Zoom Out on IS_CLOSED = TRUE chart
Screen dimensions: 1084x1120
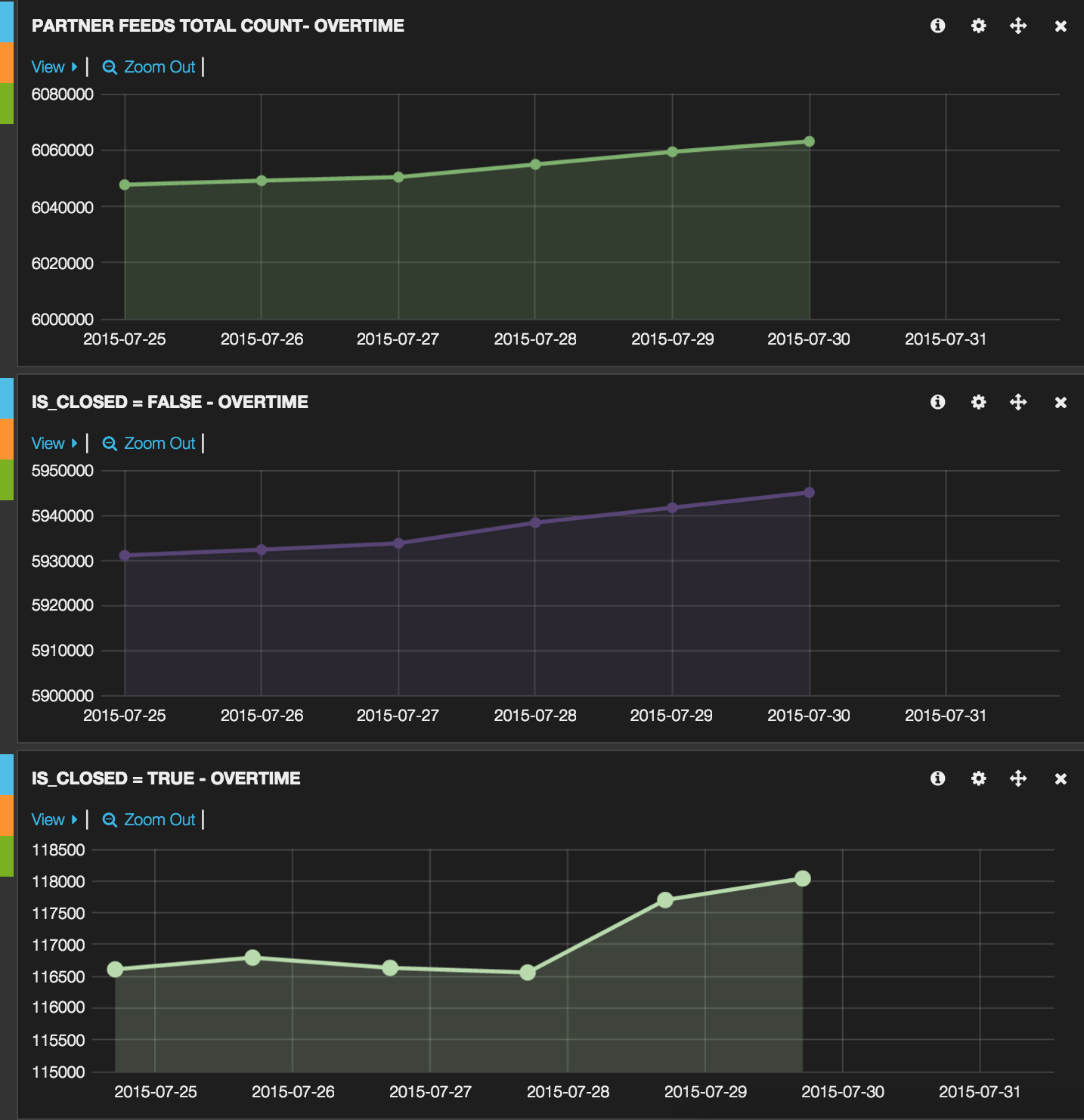pyautogui.click(x=149, y=819)
